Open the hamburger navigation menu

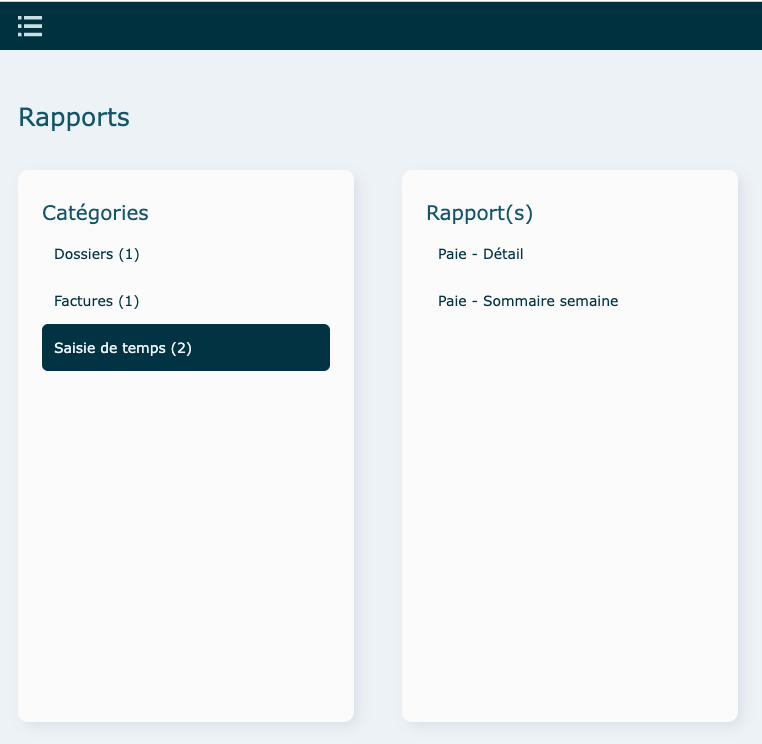coord(30,26)
